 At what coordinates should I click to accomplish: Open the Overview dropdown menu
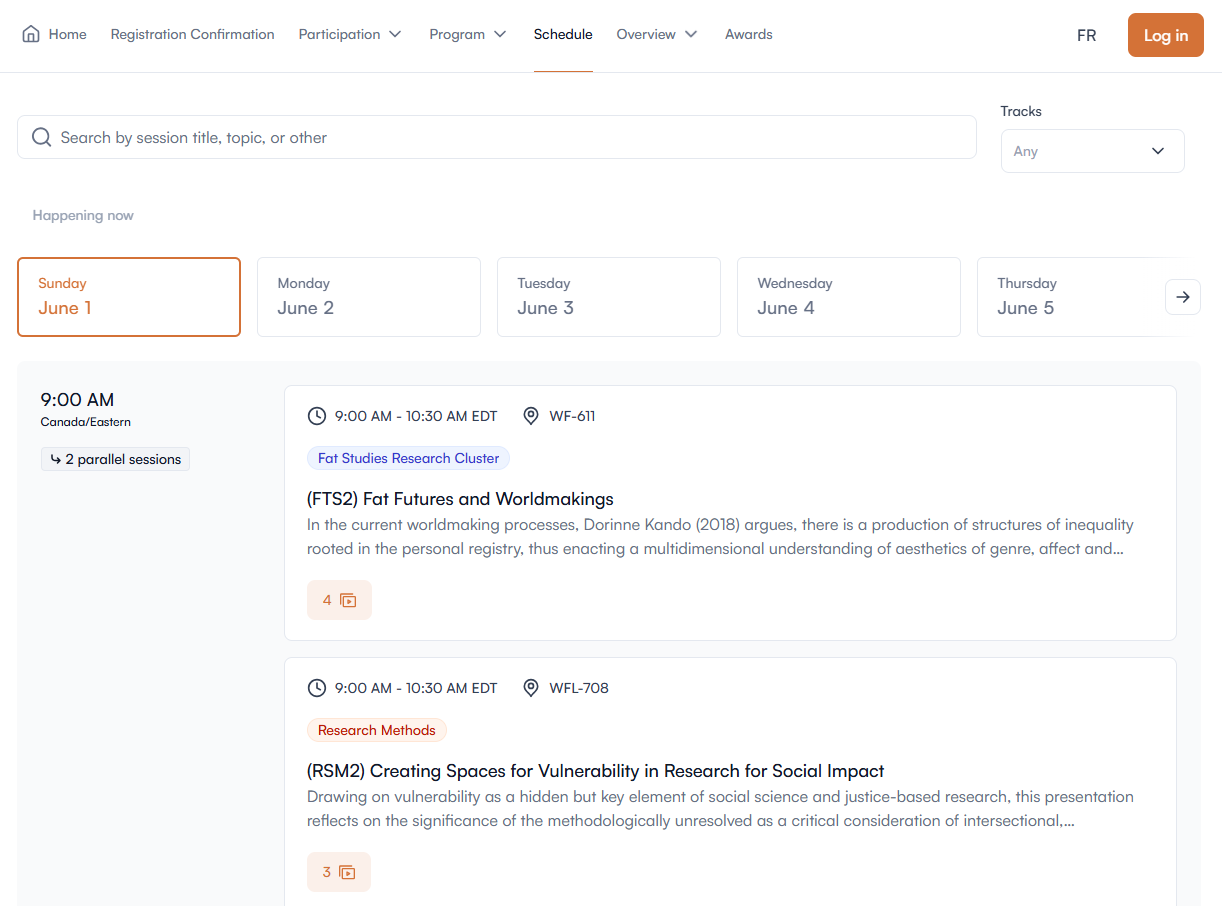pyautogui.click(x=657, y=34)
